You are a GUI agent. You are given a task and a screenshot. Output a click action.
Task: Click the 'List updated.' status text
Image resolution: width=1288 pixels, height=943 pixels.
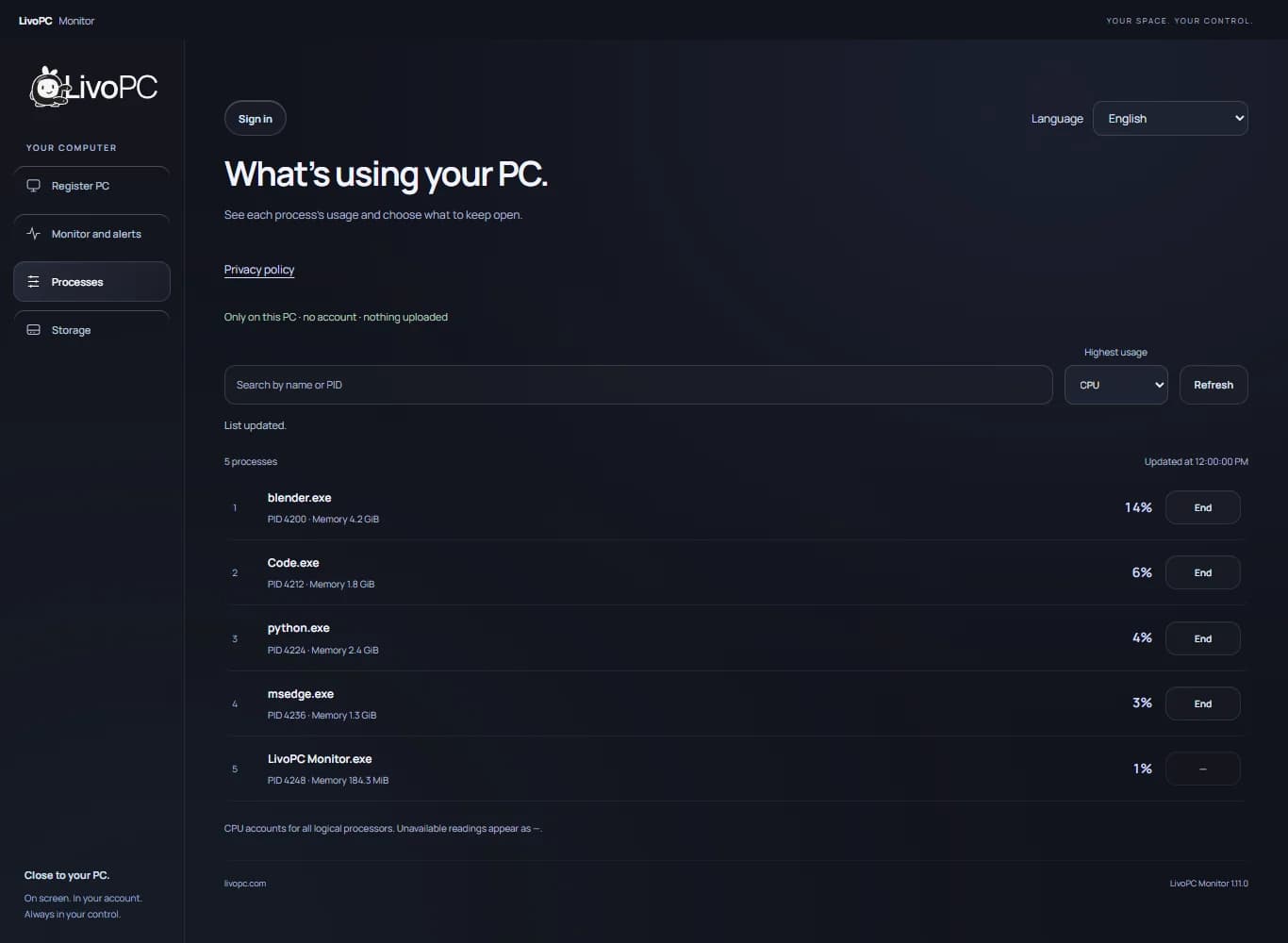(256, 425)
